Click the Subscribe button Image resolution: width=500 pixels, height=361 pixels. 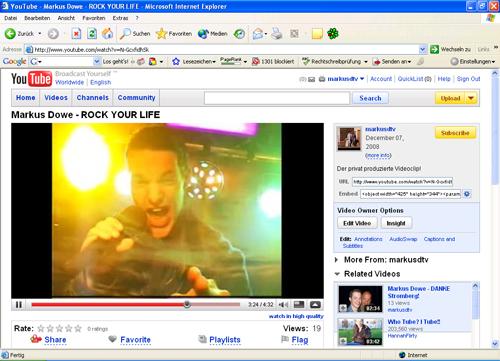coord(455,133)
